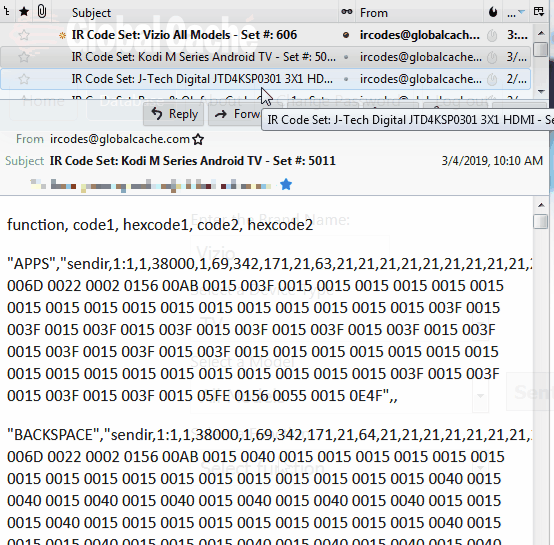This screenshot has height=545, width=554.
Task: Mark Vizio message as junk
Action: [x=492, y=35]
